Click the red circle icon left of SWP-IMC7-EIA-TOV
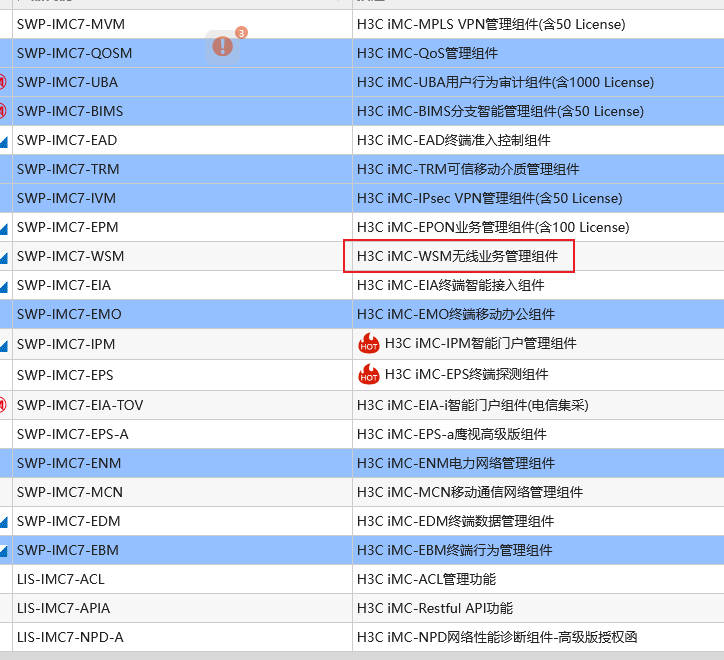Image resolution: width=724 pixels, height=660 pixels. (x=3, y=405)
